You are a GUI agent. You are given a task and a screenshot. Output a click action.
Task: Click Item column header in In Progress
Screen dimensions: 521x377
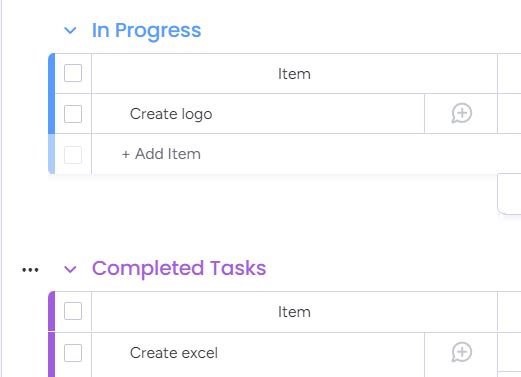[294, 74]
